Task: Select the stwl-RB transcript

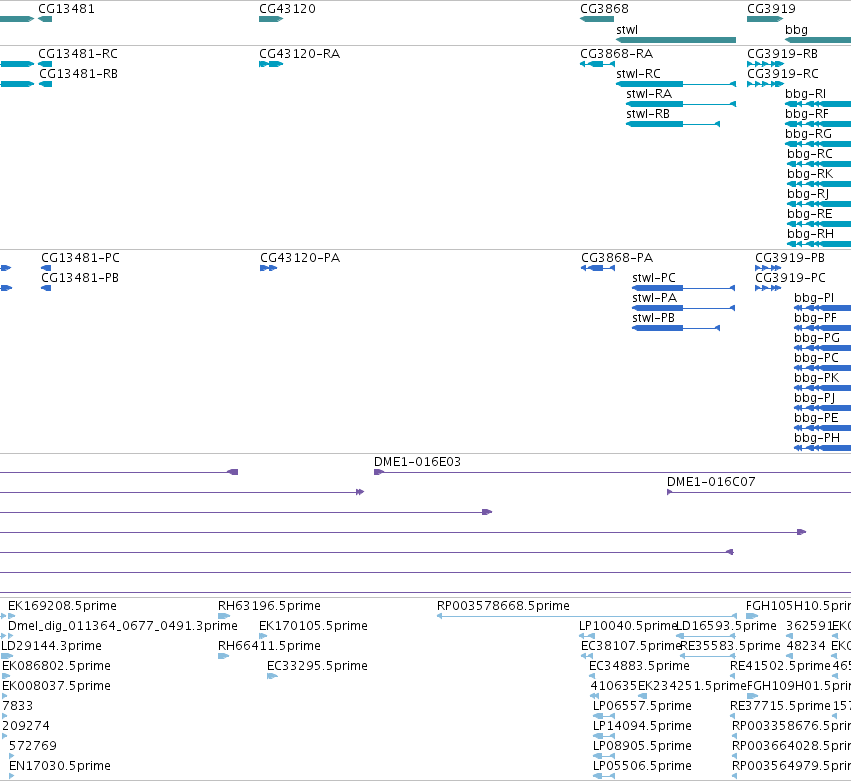Action: (647, 114)
